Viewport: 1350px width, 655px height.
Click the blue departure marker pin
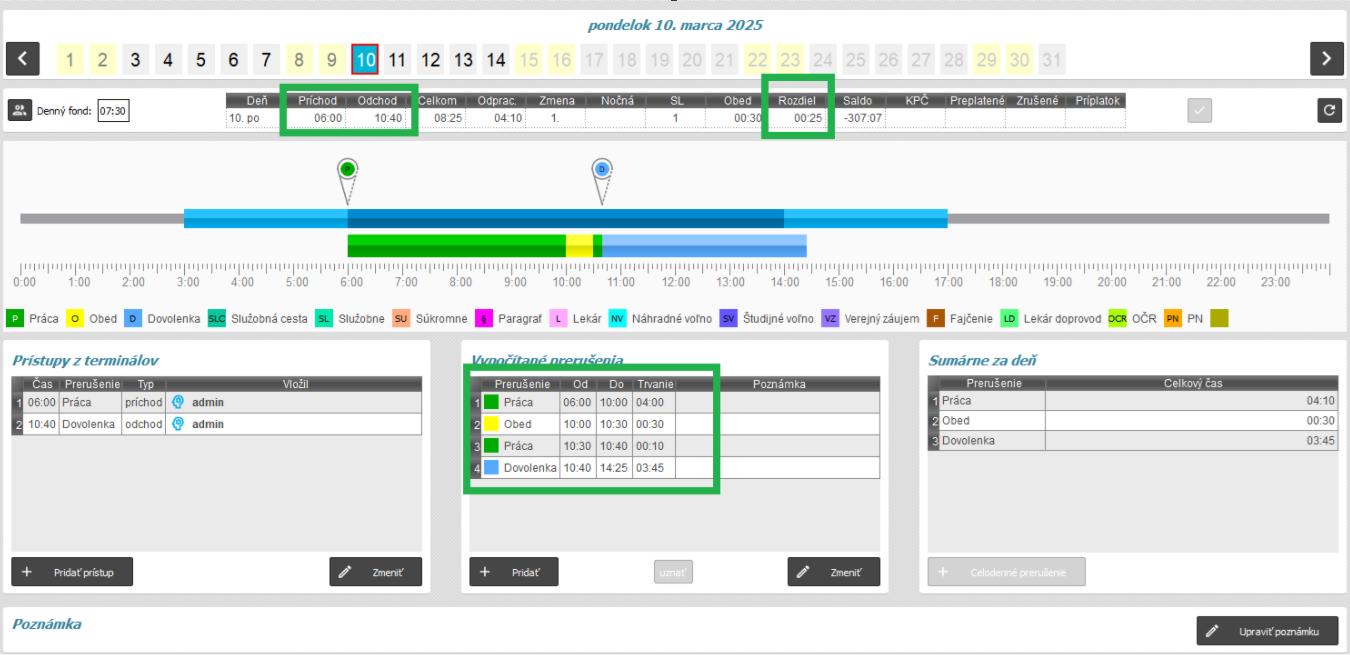pyautogui.click(x=601, y=171)
